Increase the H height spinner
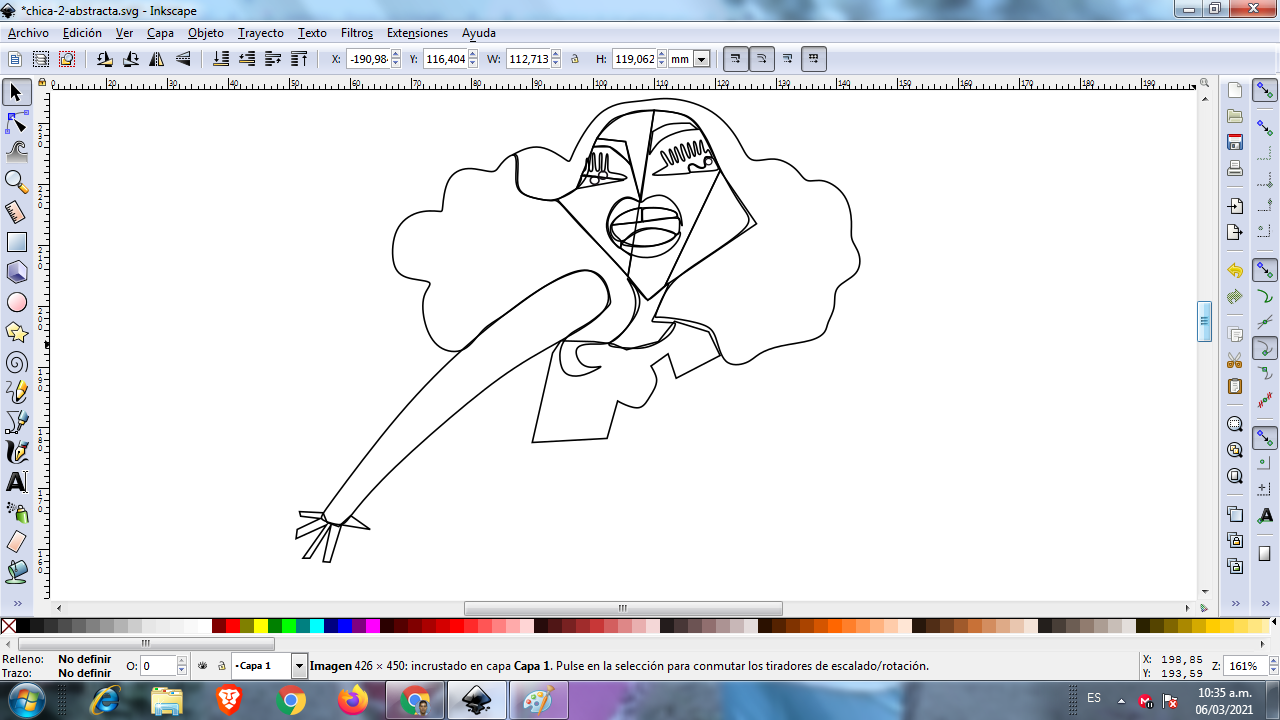The image size is (1280, 720). click(662, 55)
